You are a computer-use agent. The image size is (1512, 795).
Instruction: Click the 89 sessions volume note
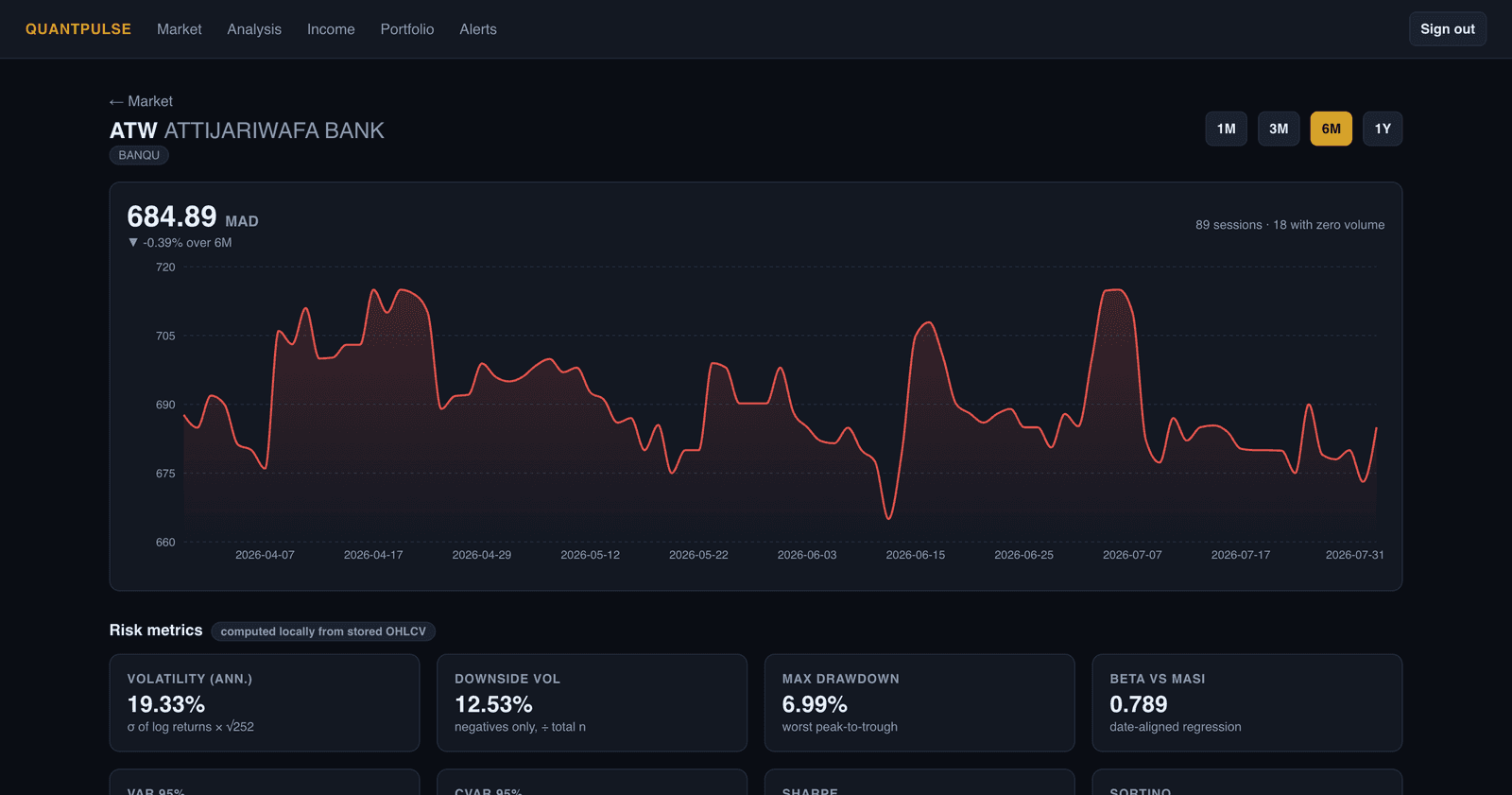click(x=1290, y=225)
